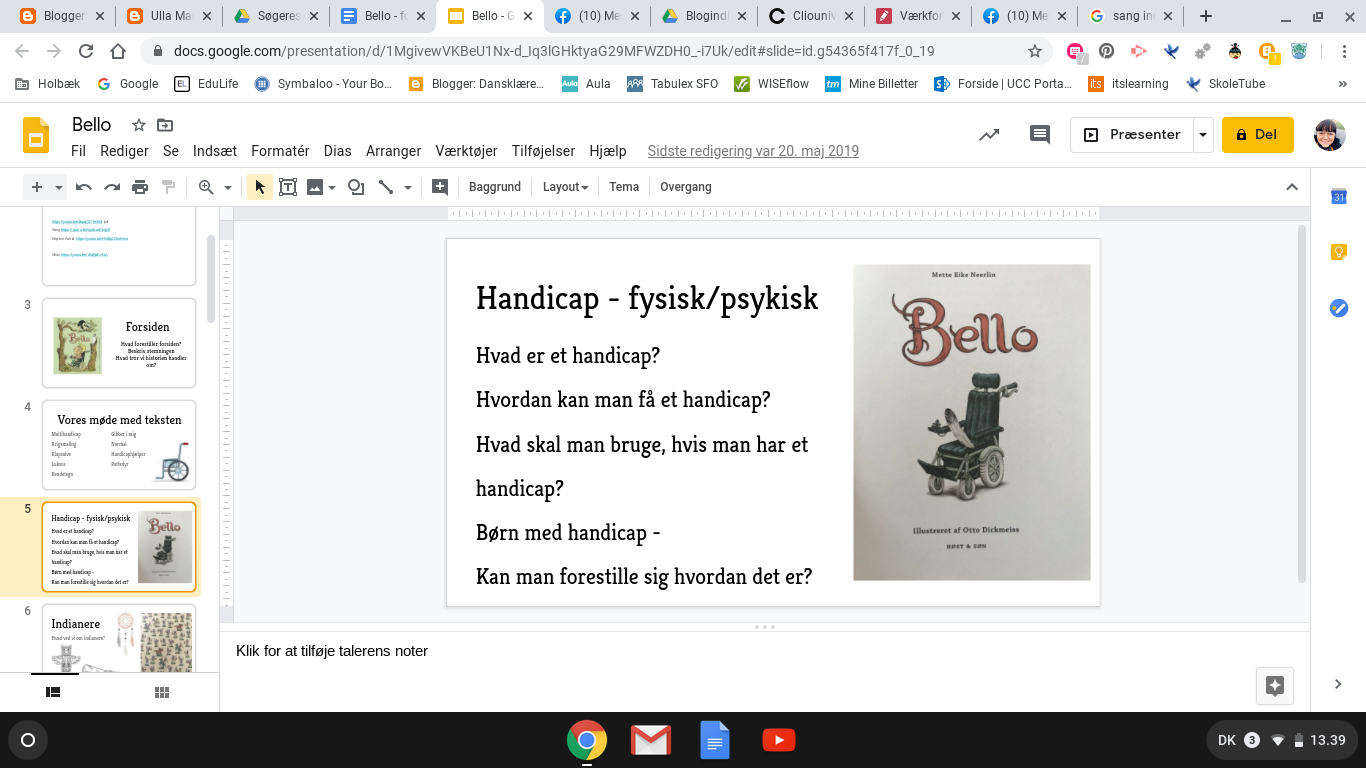Screen dimensions: 1366x768
Task: Select the arrow cursor tool
Action: point(259,187)
